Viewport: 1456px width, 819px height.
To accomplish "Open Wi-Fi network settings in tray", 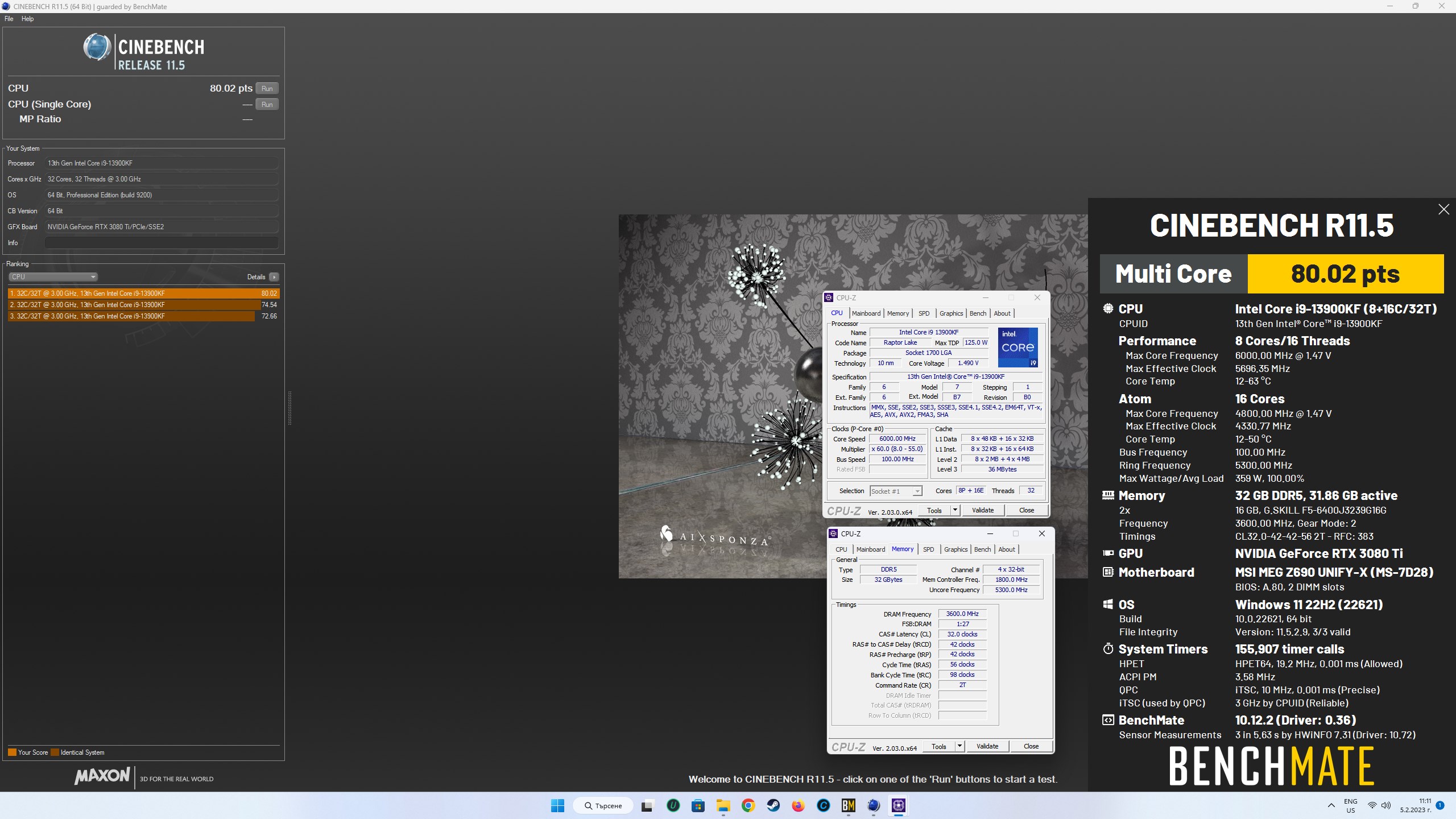I will point(1372,805).
